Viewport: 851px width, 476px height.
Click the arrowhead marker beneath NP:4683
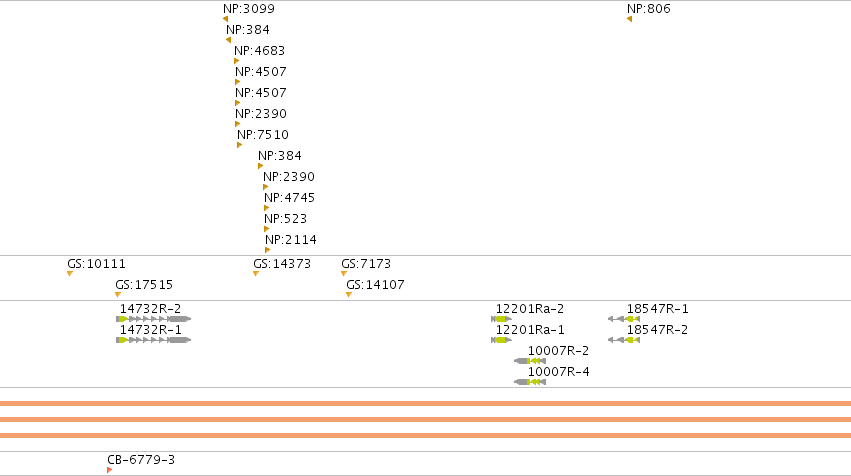[x=237, y=61]
